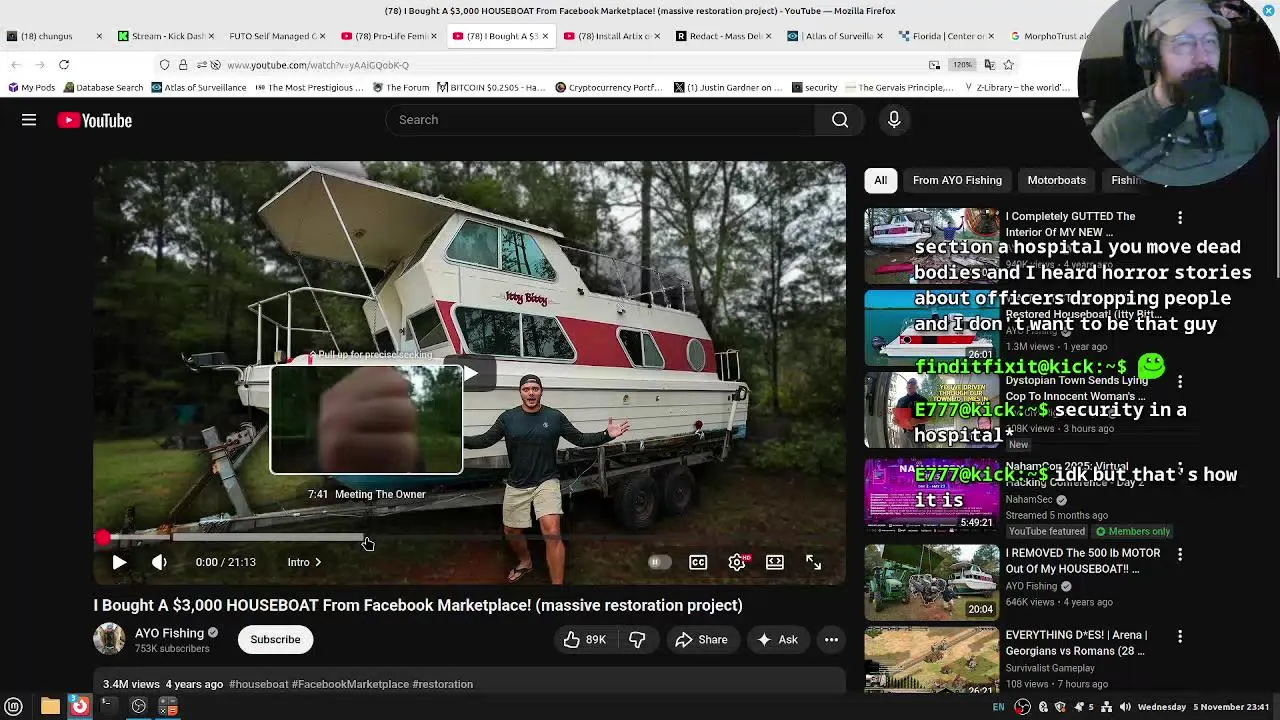Like the video with 89K likes
The image size is (1280, 720).
click(x=585, y=640)
